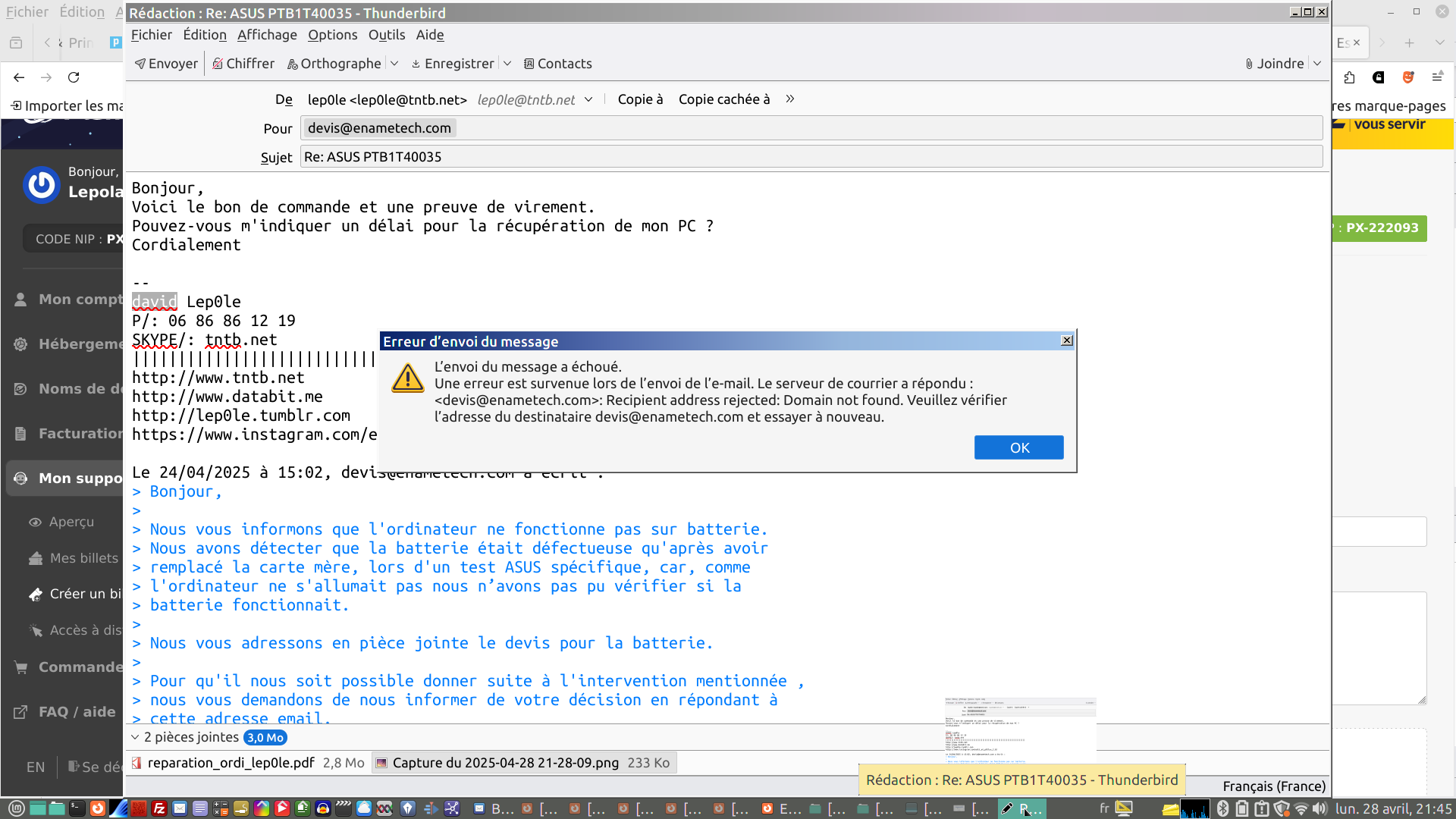Click the Sujet input field
The height and width of the screenshot is (819, 1456).
[x=810, y=157]
